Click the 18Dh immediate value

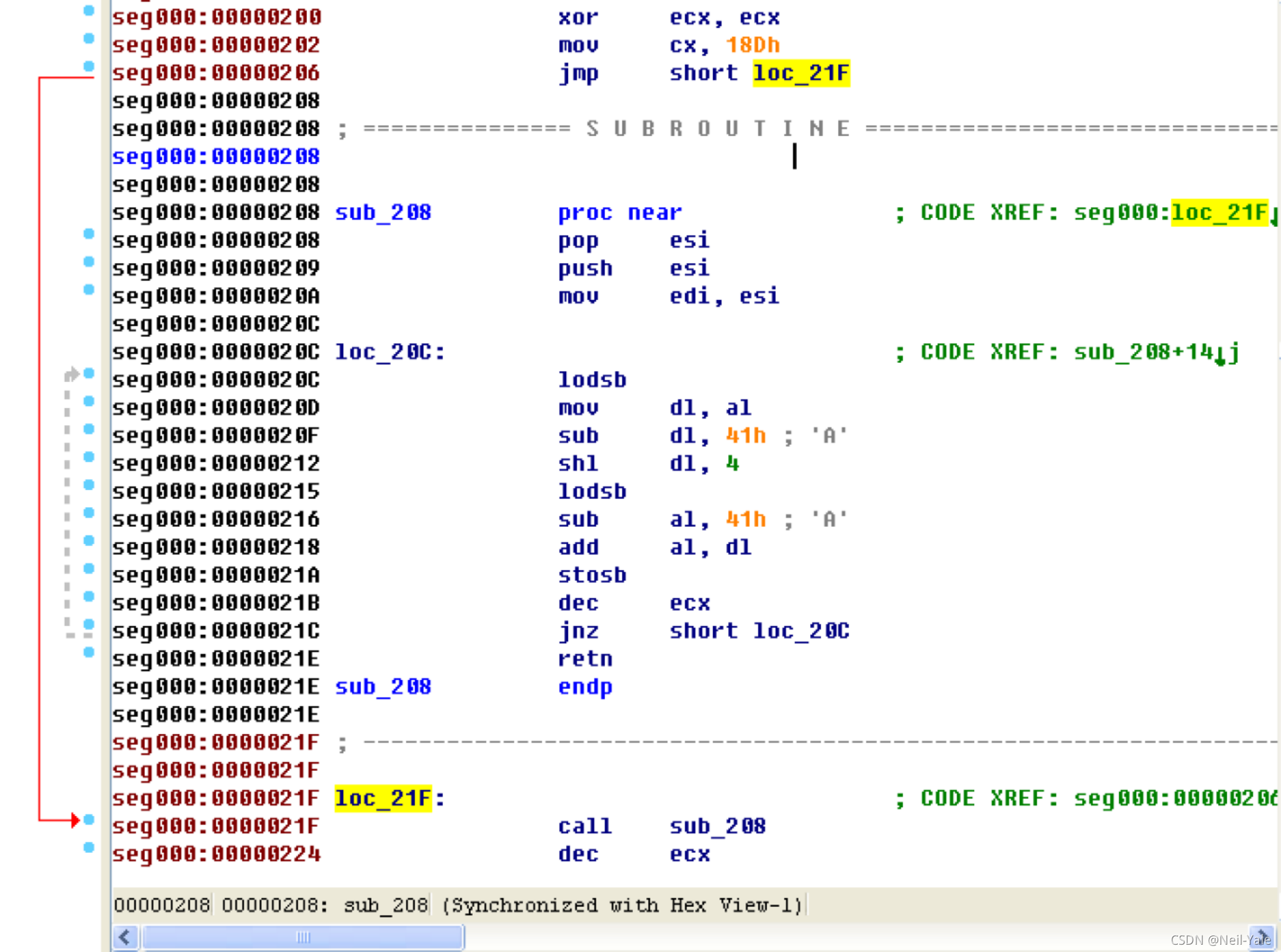point(753,45)
